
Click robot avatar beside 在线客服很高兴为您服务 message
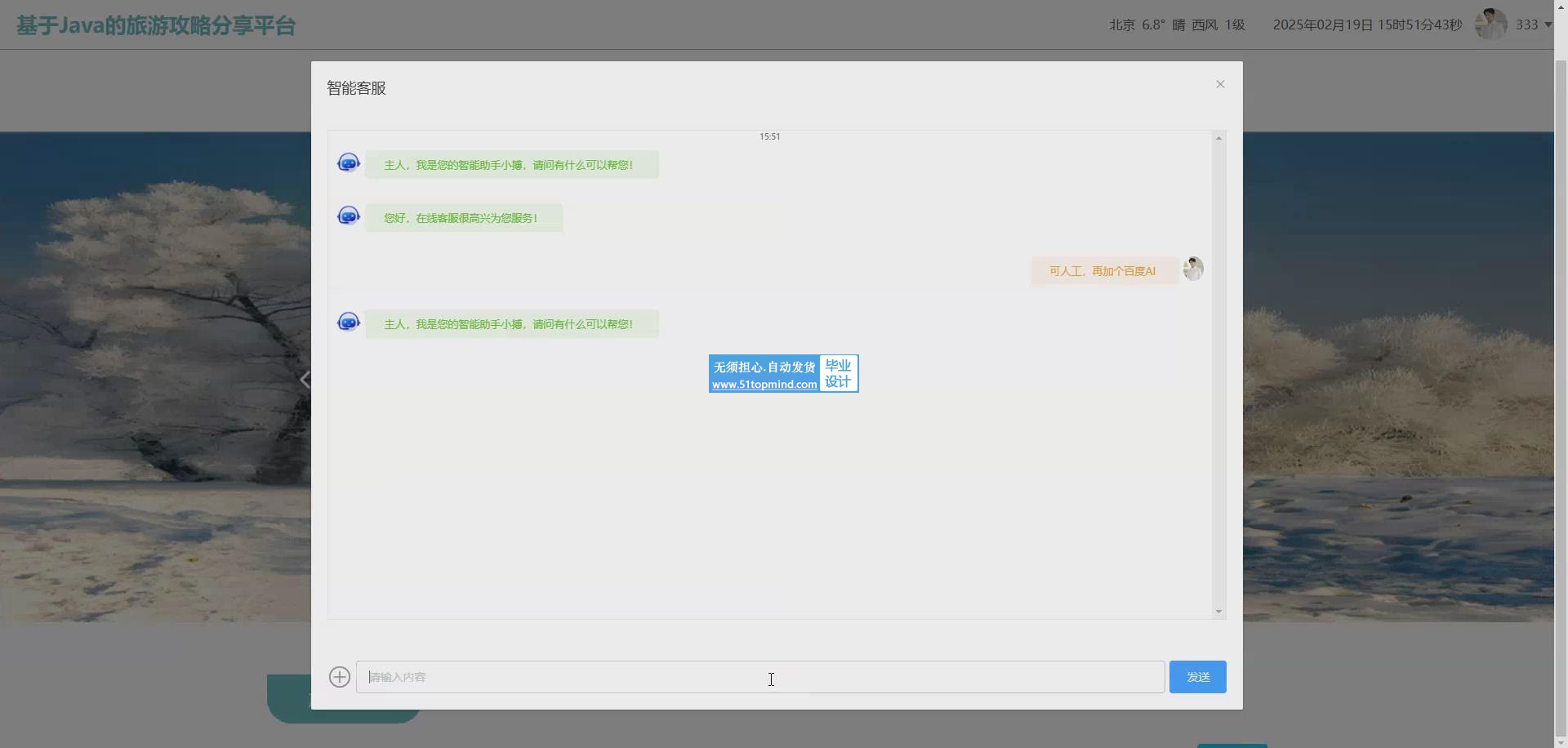349,216
